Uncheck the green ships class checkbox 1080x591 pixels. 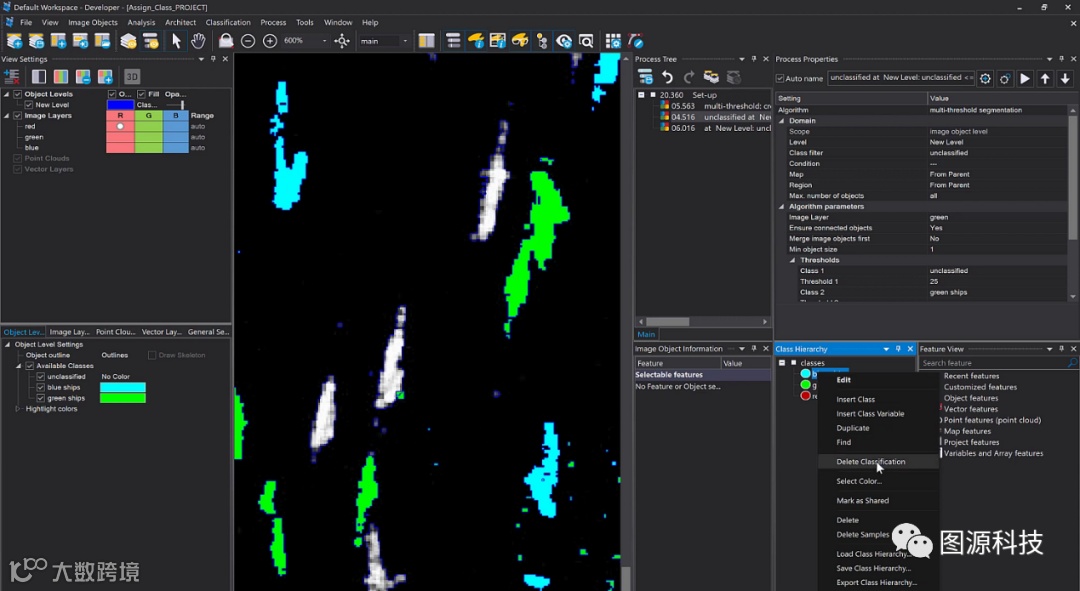pos(41,398)
